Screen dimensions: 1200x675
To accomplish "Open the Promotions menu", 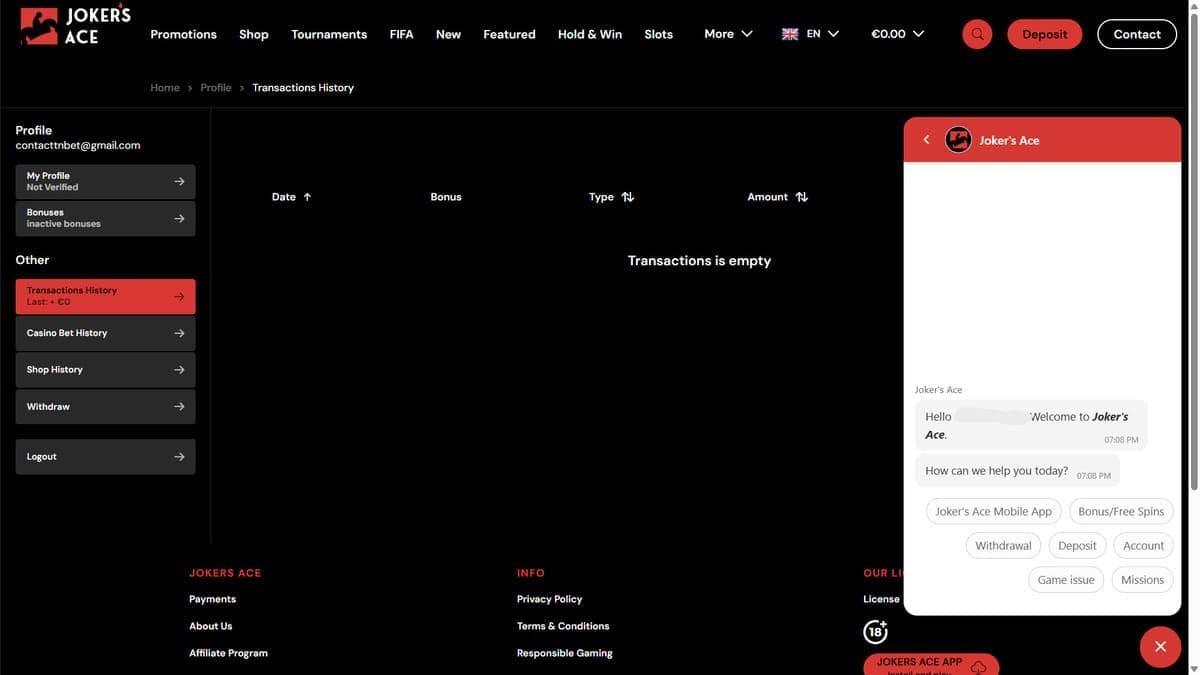I will click(x=183, y=34).
